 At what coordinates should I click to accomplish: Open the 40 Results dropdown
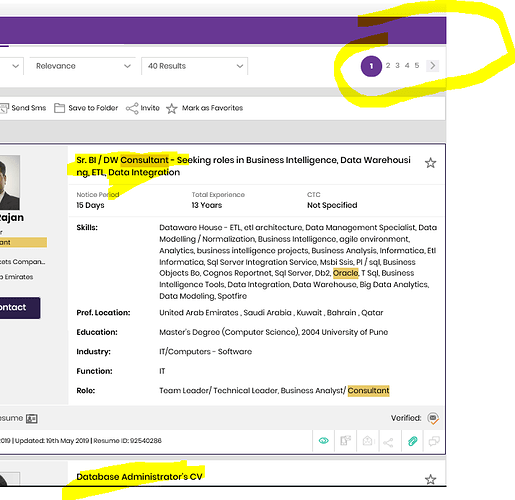click(194, 66)
